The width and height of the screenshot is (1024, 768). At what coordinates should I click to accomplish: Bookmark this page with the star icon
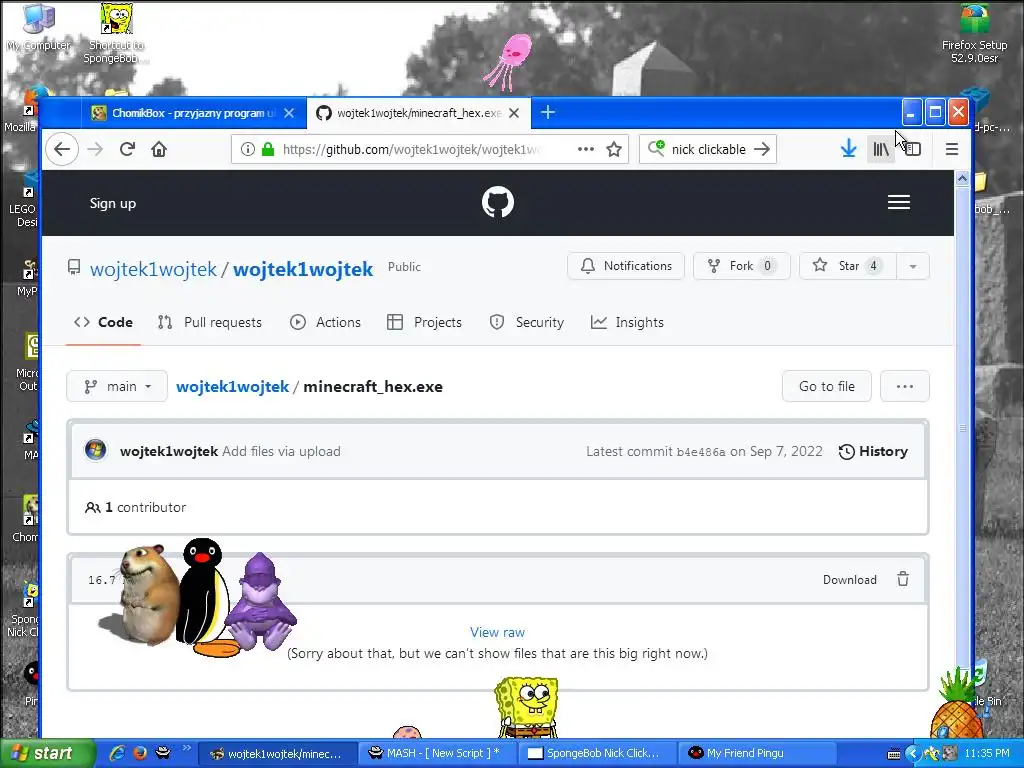pyautogui.click(x=614, y=150)
